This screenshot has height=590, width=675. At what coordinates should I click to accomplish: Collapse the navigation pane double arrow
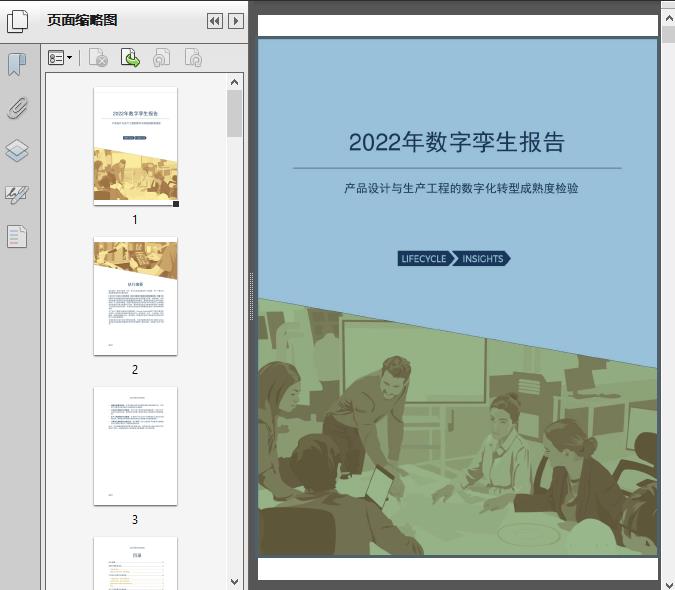[215, 21]
